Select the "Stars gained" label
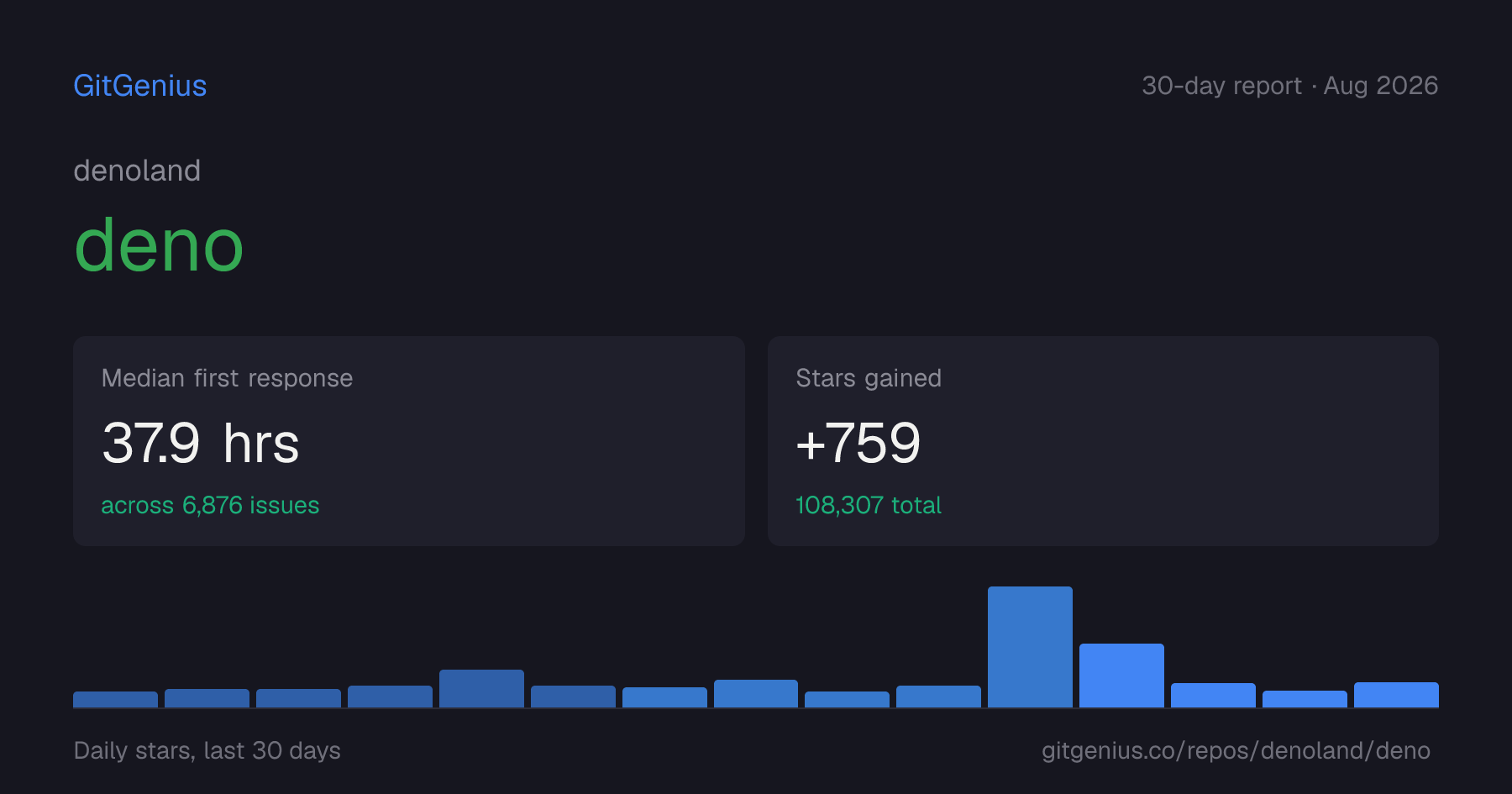The image size is (1512, 794). (x=869, y=378)
